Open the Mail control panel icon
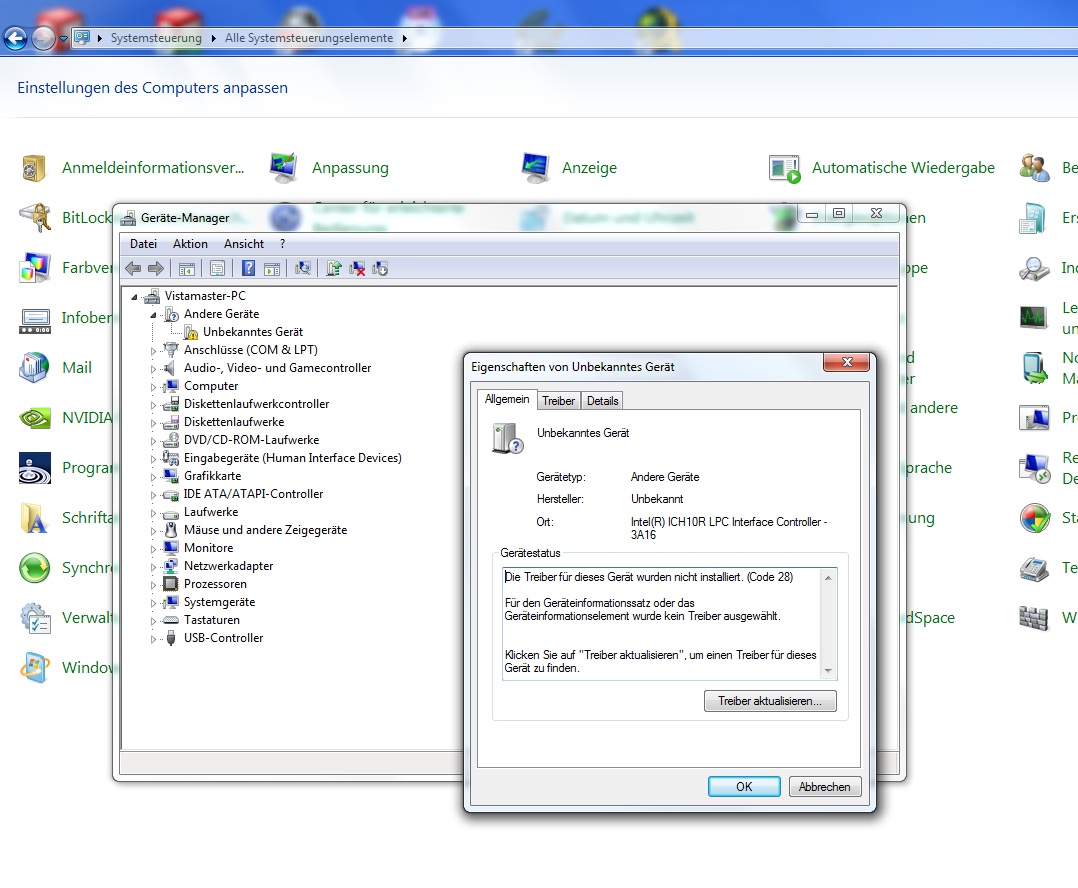The image size is (1078, 888). pos(34,368)
